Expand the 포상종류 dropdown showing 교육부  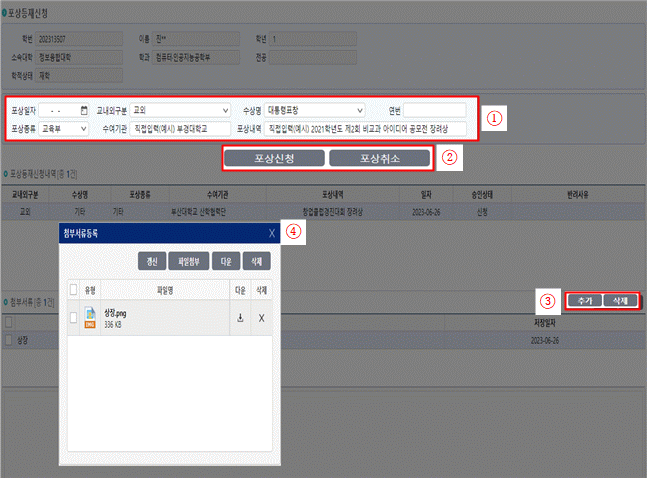point(64,129)
